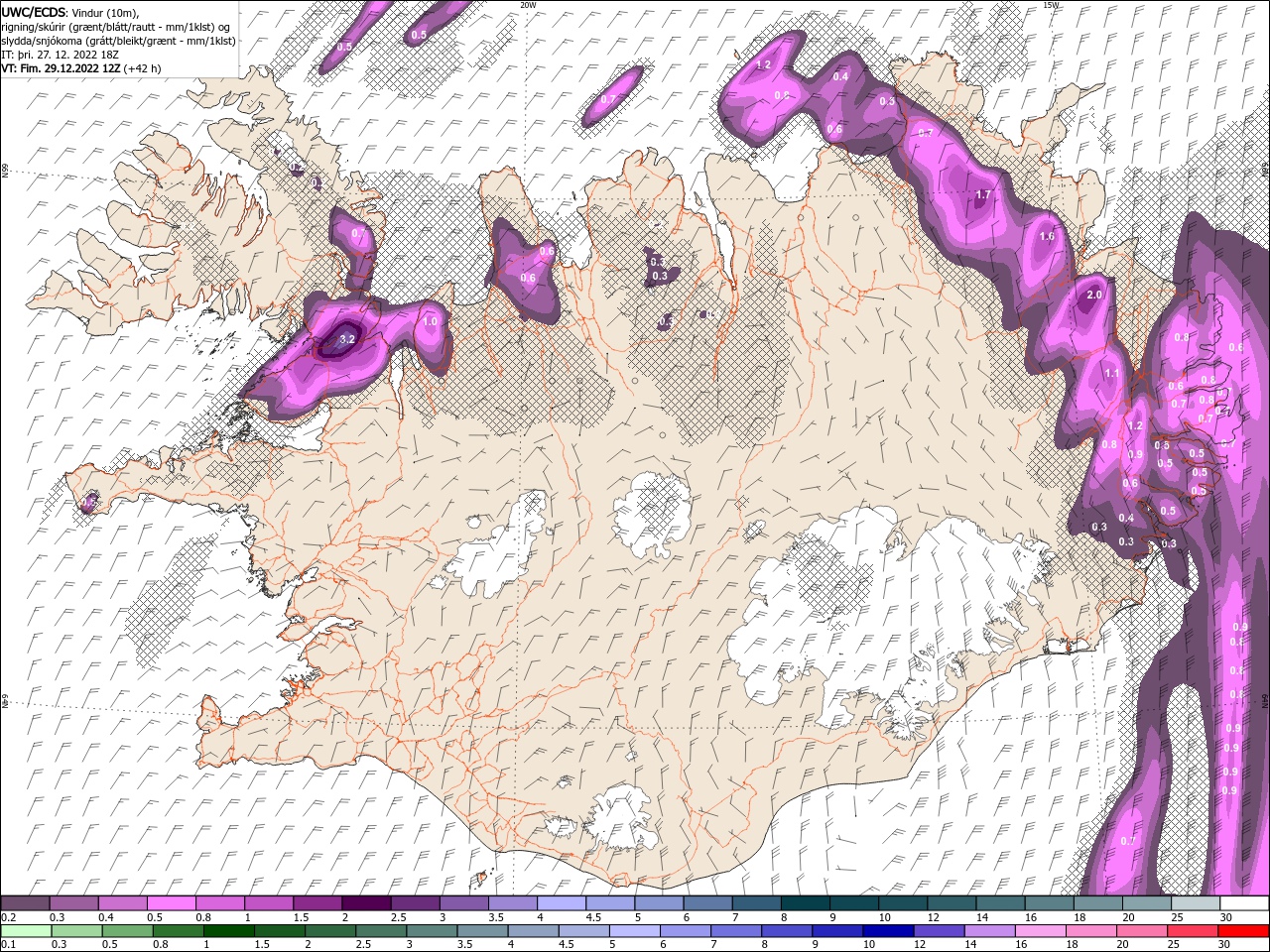Pick the dark purple top swatch between 2 and 2.5
Image resolution: width=1270 pixels, height=952 pixels.
(x=365, y=902)
